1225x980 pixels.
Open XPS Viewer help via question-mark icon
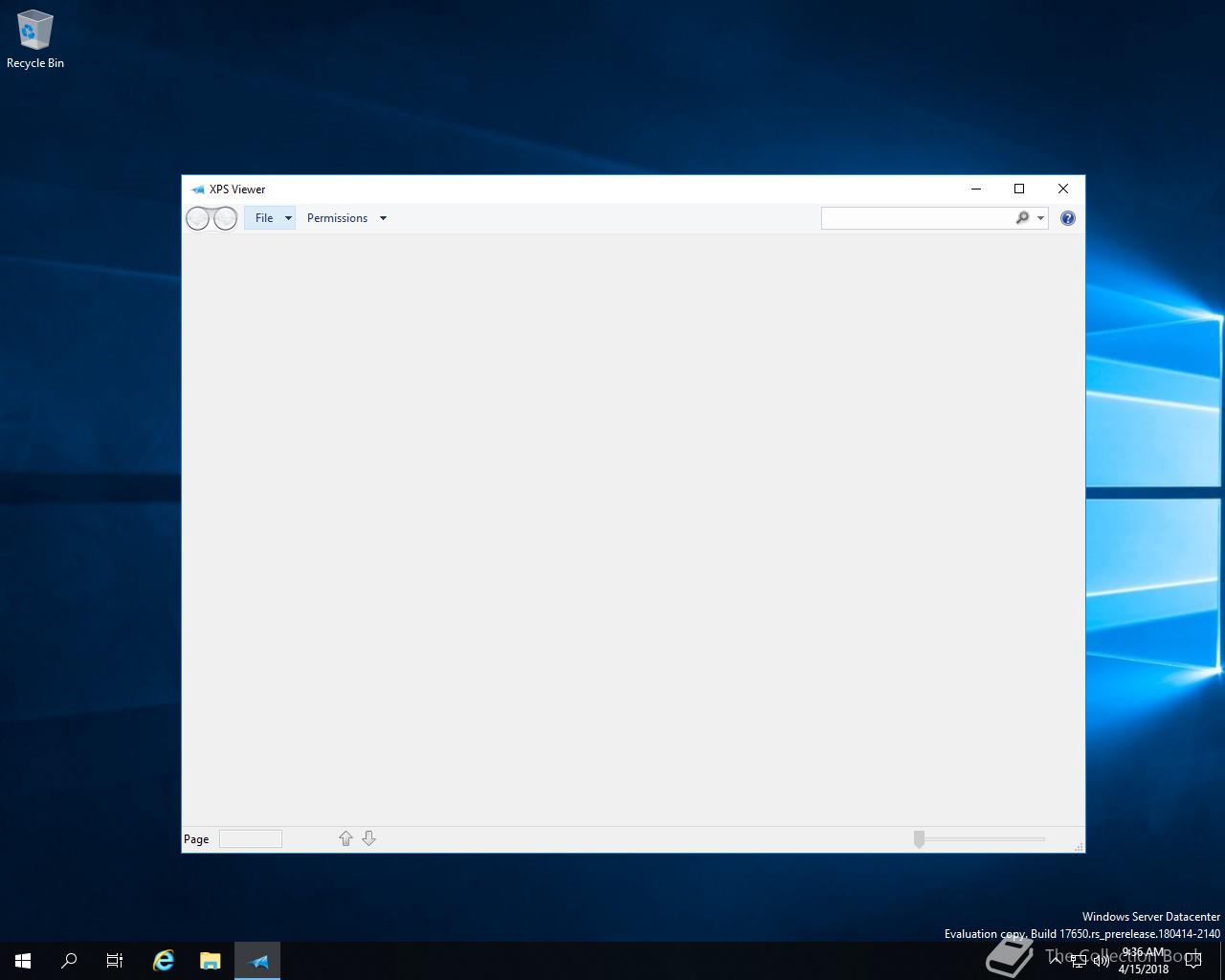pos(1068,218)
